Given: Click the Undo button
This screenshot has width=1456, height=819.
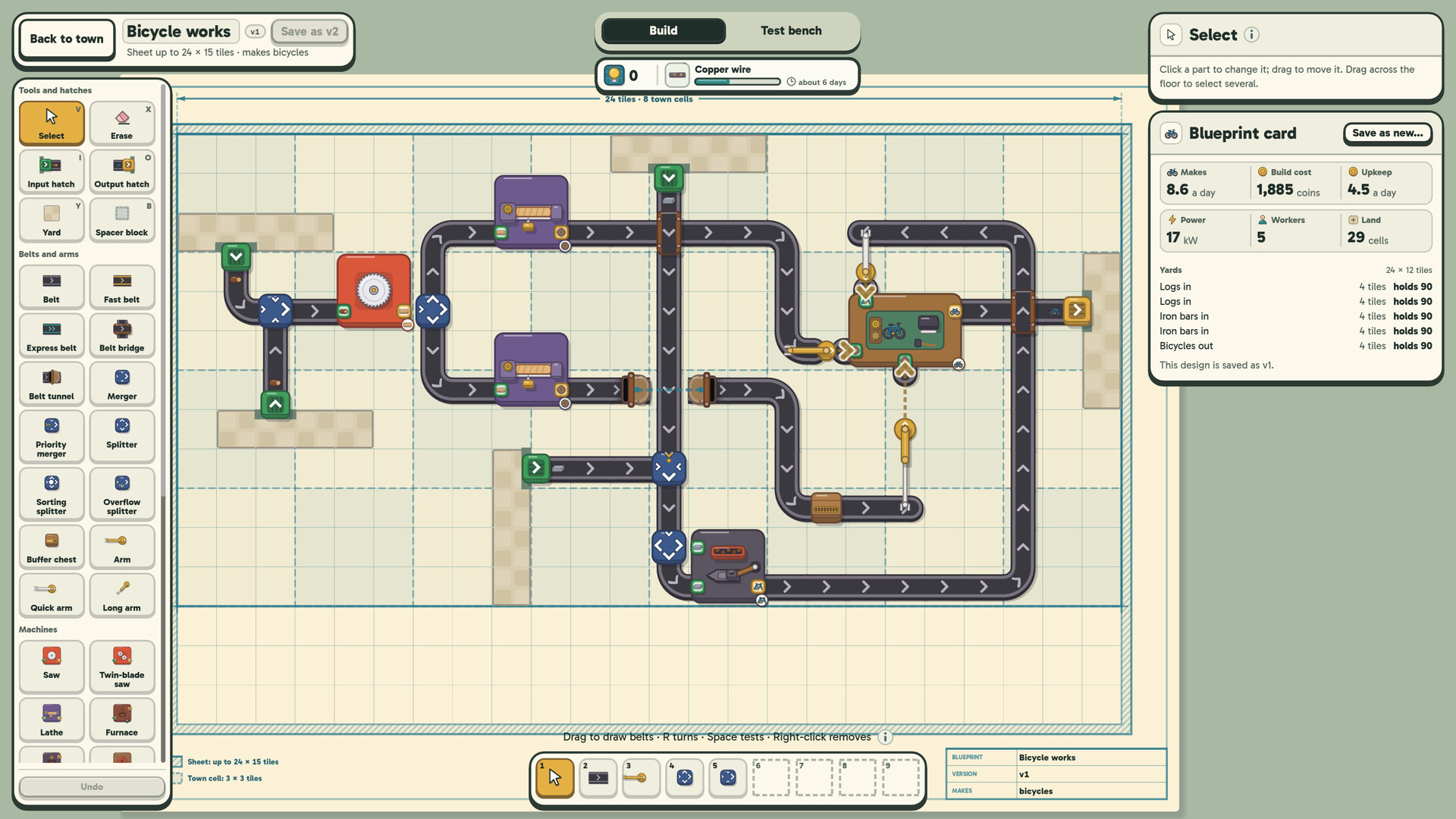Looking at the screenshot, I should coord(92,786).
